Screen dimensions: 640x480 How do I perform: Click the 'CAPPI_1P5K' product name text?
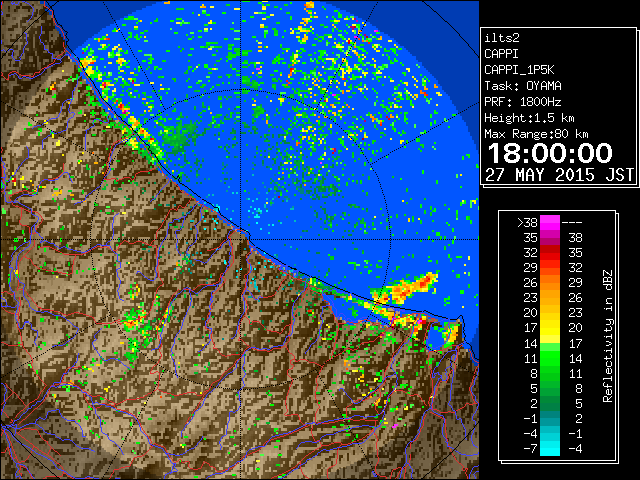click(x=519, y=70)
